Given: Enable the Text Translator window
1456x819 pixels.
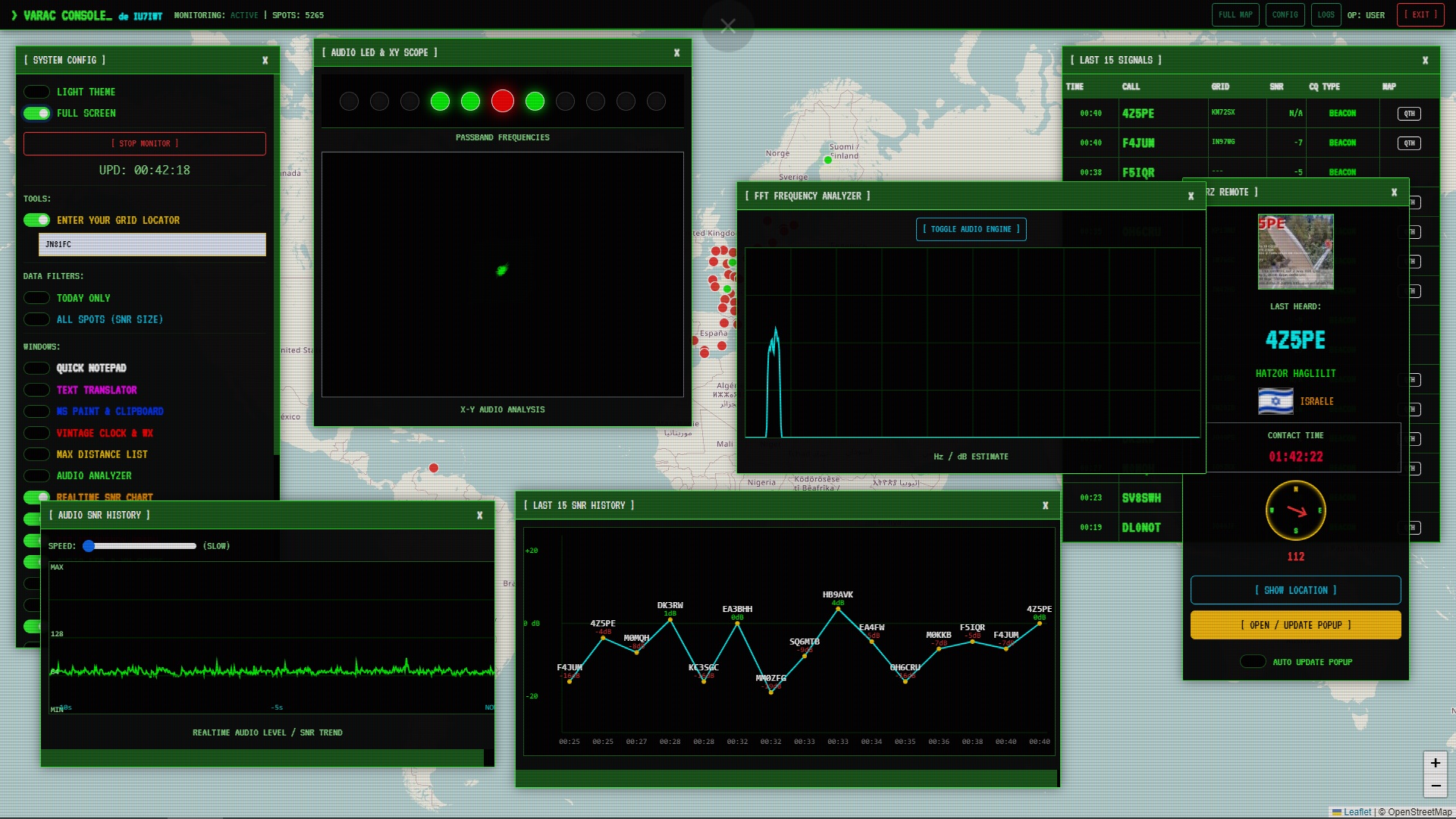Looking at the screenshot, I should coord(36,390).
